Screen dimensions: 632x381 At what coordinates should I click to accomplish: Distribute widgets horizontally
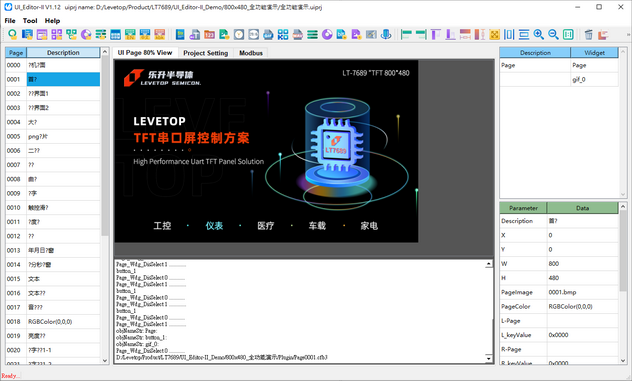click(509, 35)
